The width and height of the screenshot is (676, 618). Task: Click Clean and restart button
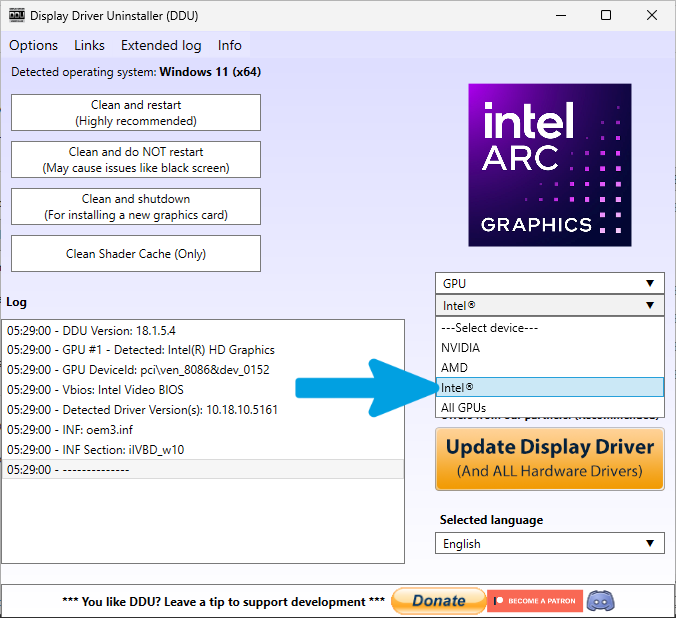coord(136,113)
